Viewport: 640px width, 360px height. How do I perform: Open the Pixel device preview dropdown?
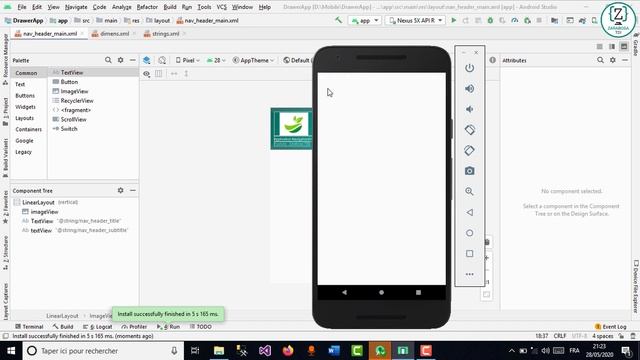tap(187, 60)
